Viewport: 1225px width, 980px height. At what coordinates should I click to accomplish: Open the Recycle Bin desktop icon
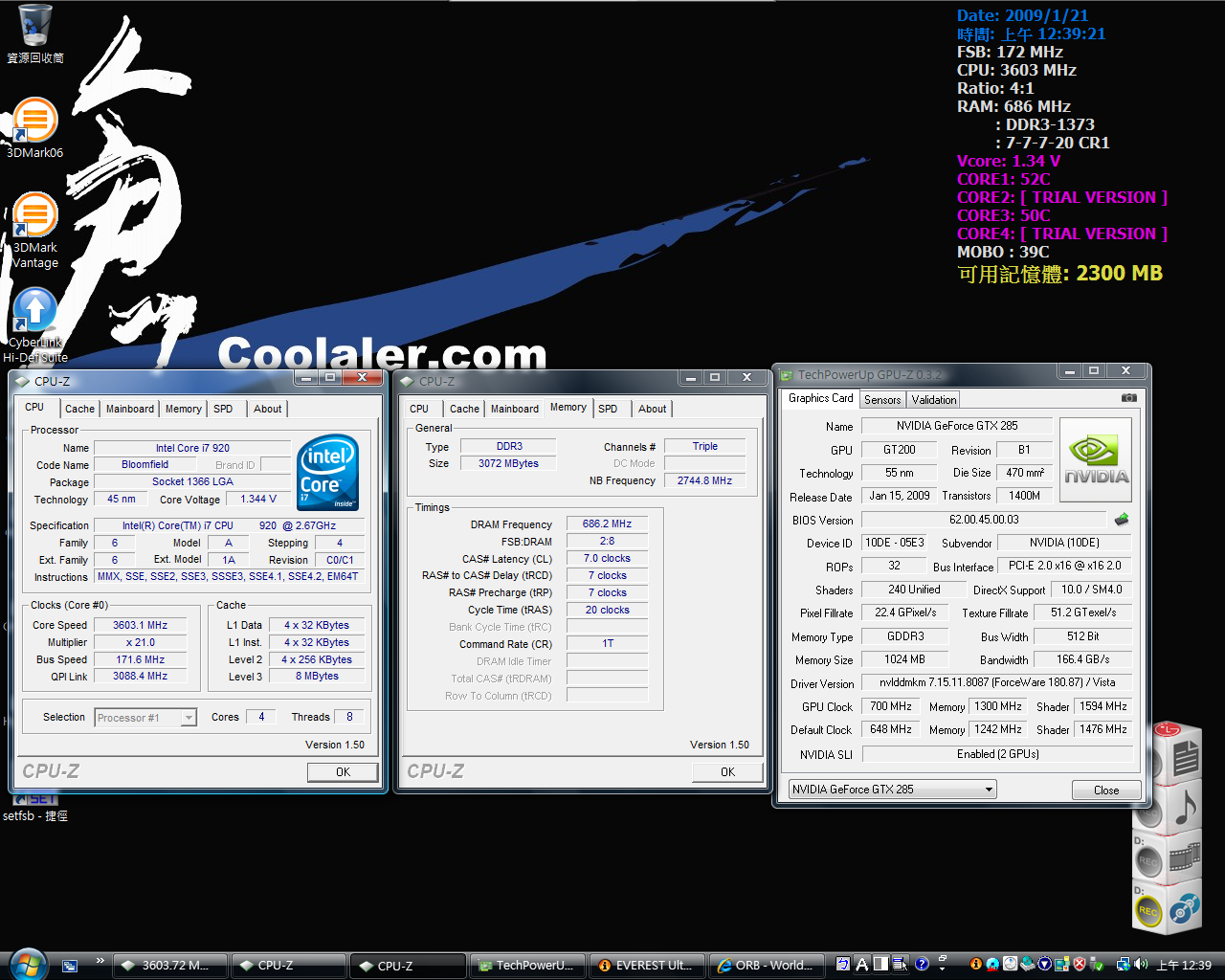(35, 33)
